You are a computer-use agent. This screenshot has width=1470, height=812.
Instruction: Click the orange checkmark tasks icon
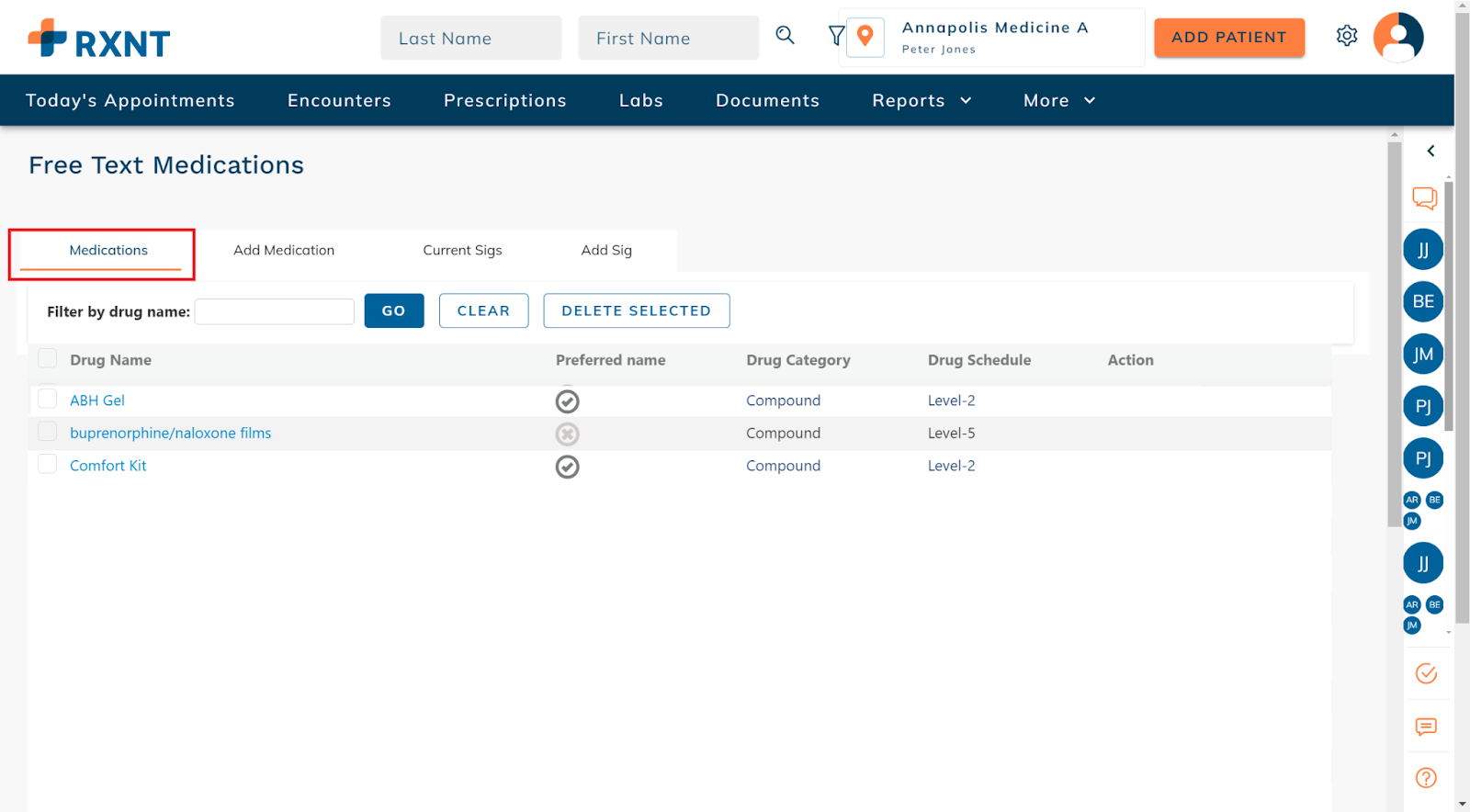[x=1426, y=673]
